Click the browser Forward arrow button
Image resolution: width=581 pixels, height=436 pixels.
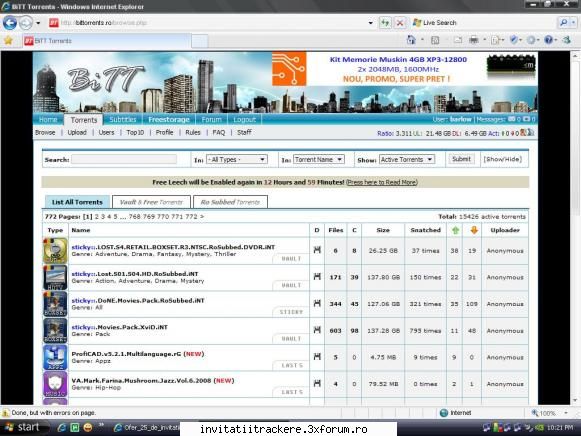(x=26, y=23)
